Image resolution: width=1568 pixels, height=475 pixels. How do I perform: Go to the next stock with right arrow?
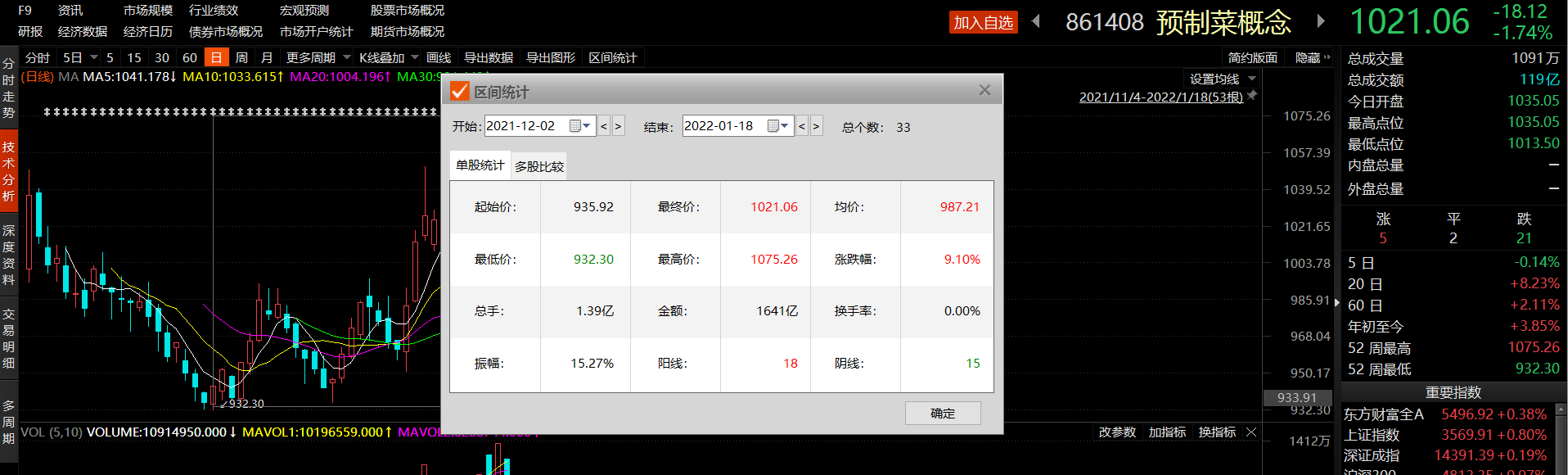coord(1320,22)
